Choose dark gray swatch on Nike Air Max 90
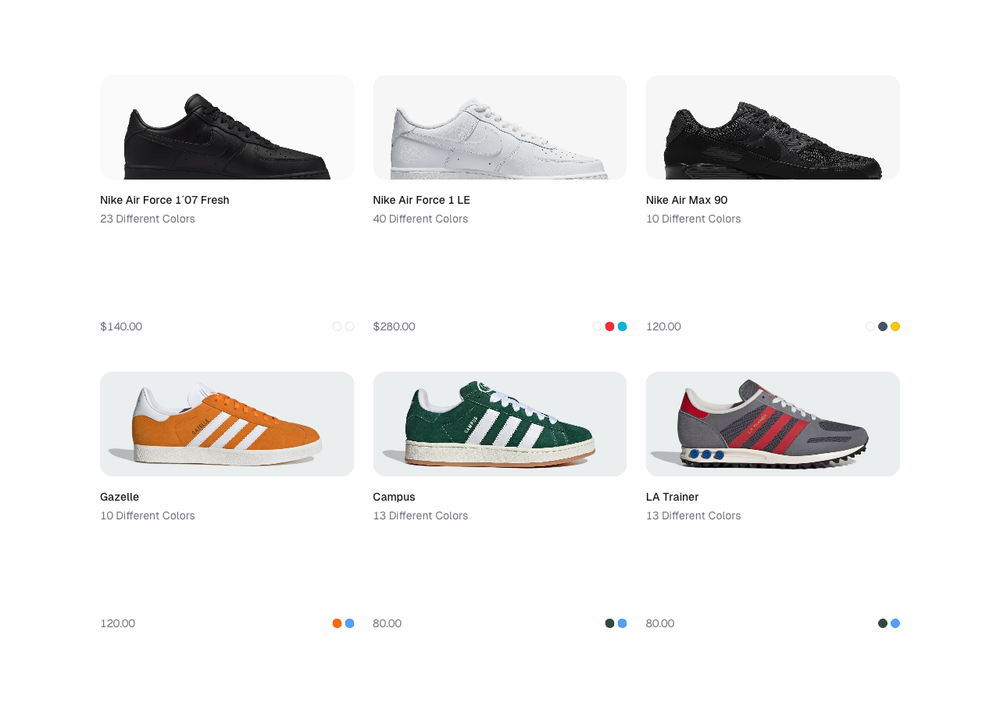 click(883, 327)
